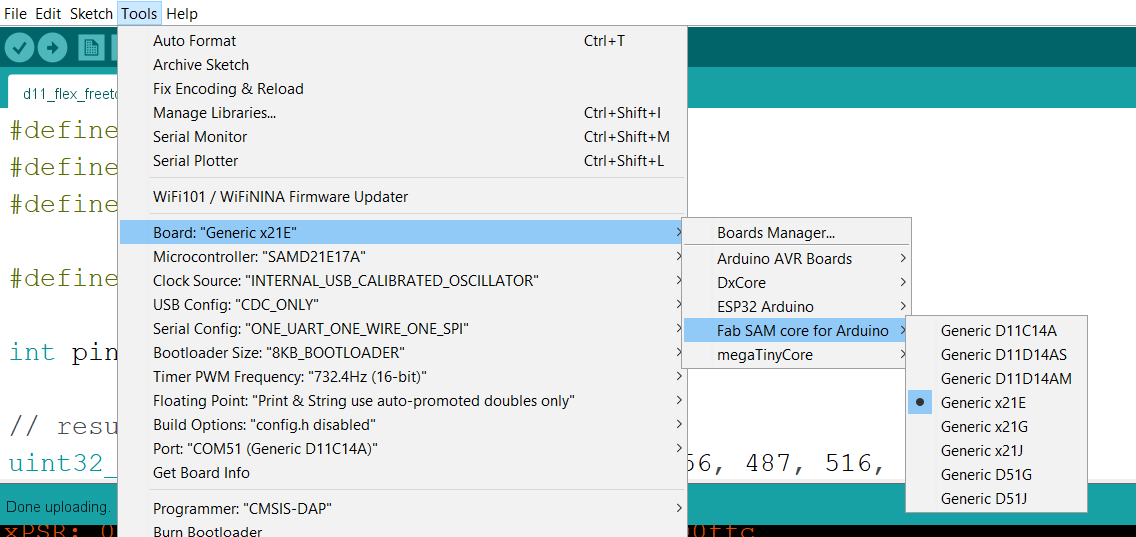Screen dimensions: 1136x537
Task: Expand ESP32 Arduino submenu
Action: pyautogui.click(x=797, y=307)
